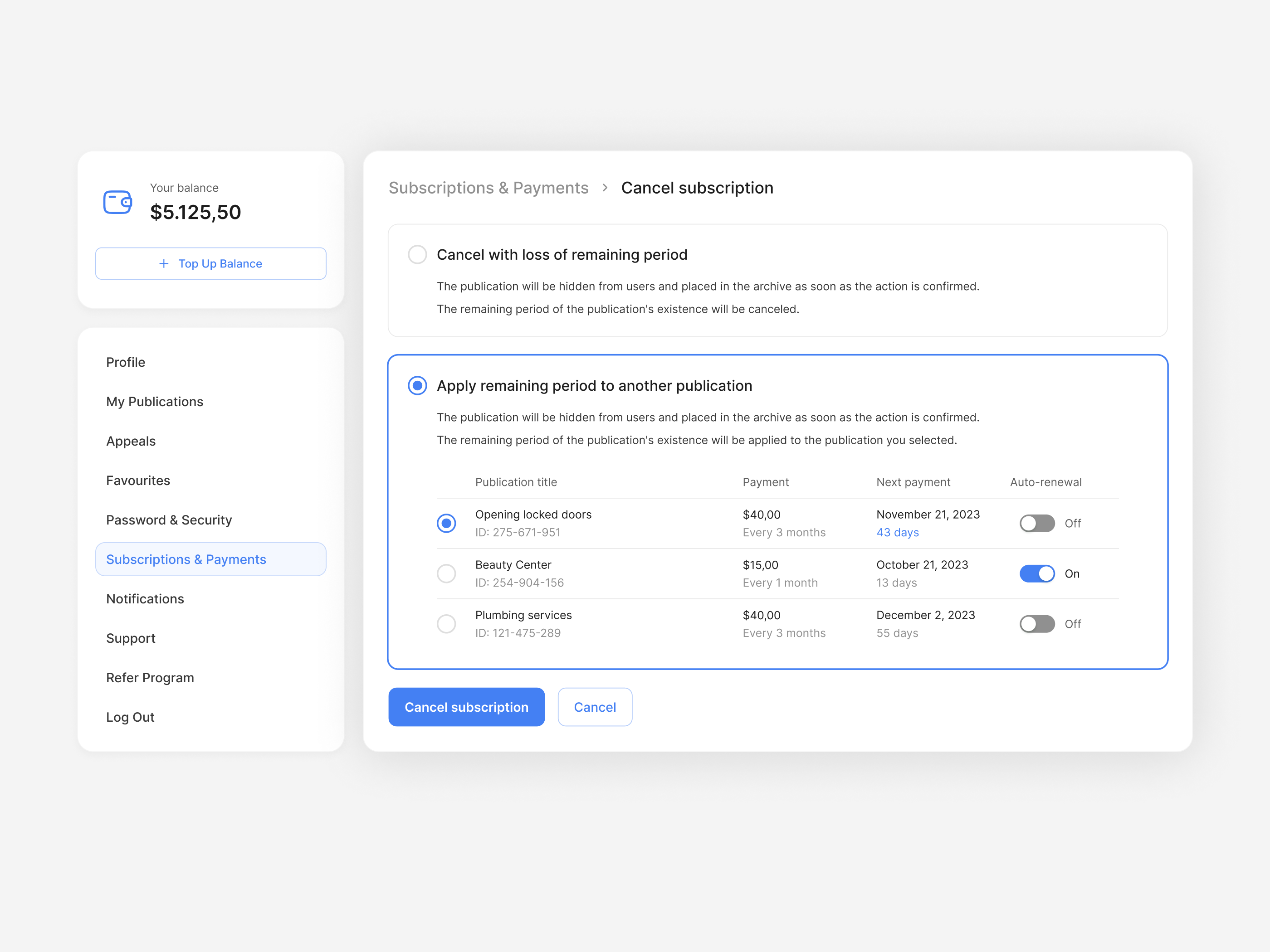The image size is (1270, 952).
Task: Log Out of the account
Action: tap(130, 717)
